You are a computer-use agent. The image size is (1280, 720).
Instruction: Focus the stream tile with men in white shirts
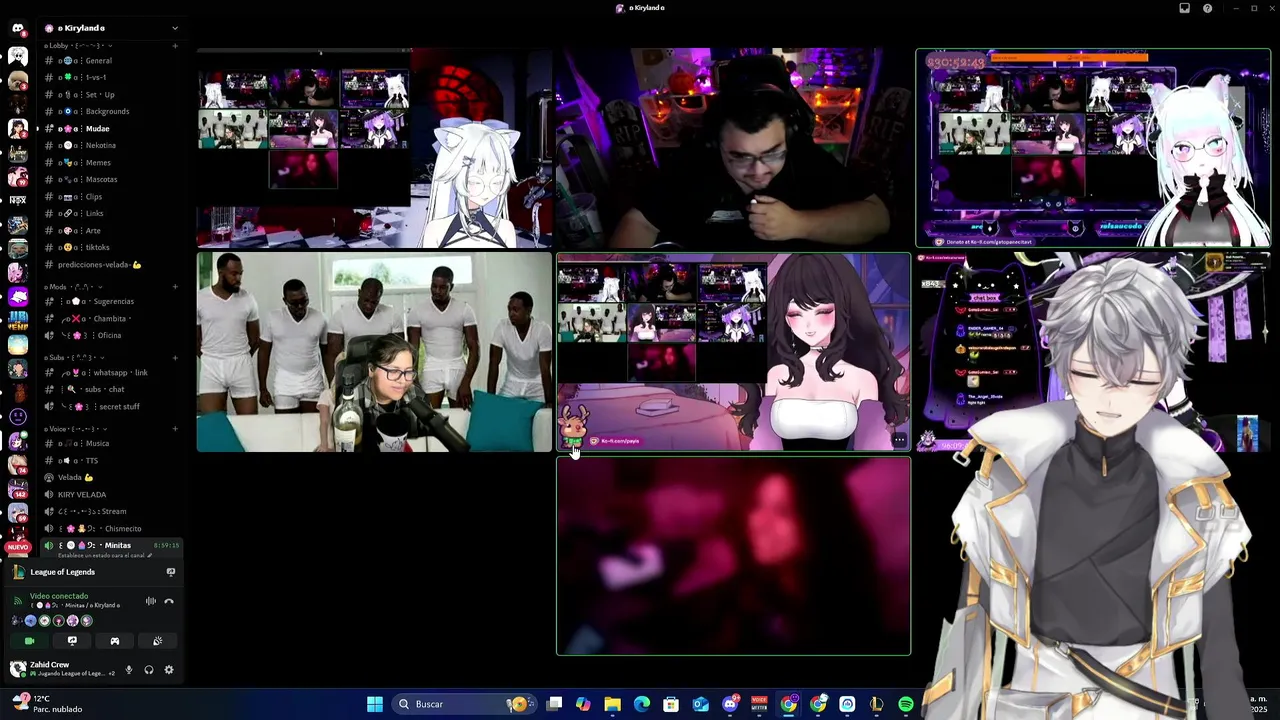point(374,352)
